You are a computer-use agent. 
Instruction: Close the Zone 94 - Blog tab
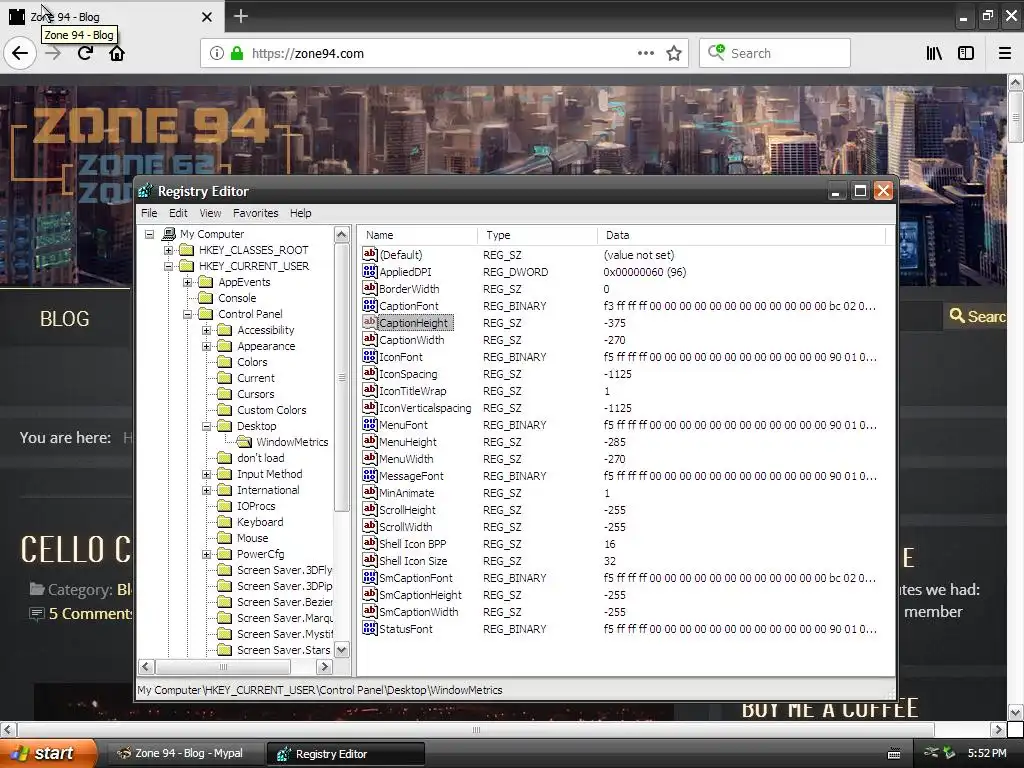tap(206, 17)
